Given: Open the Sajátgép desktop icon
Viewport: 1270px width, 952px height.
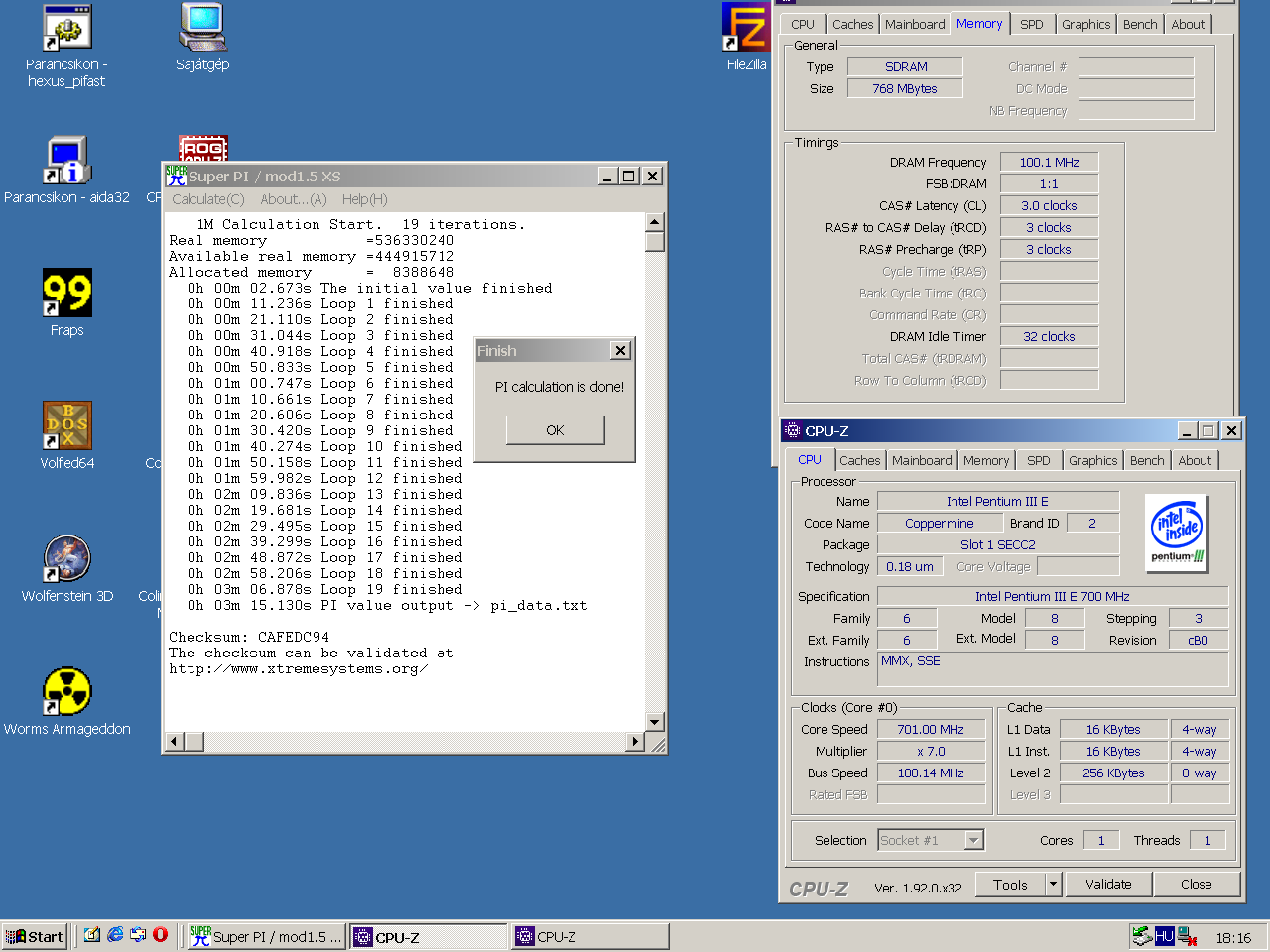Looking at the screenshot, I should [202, 39].
